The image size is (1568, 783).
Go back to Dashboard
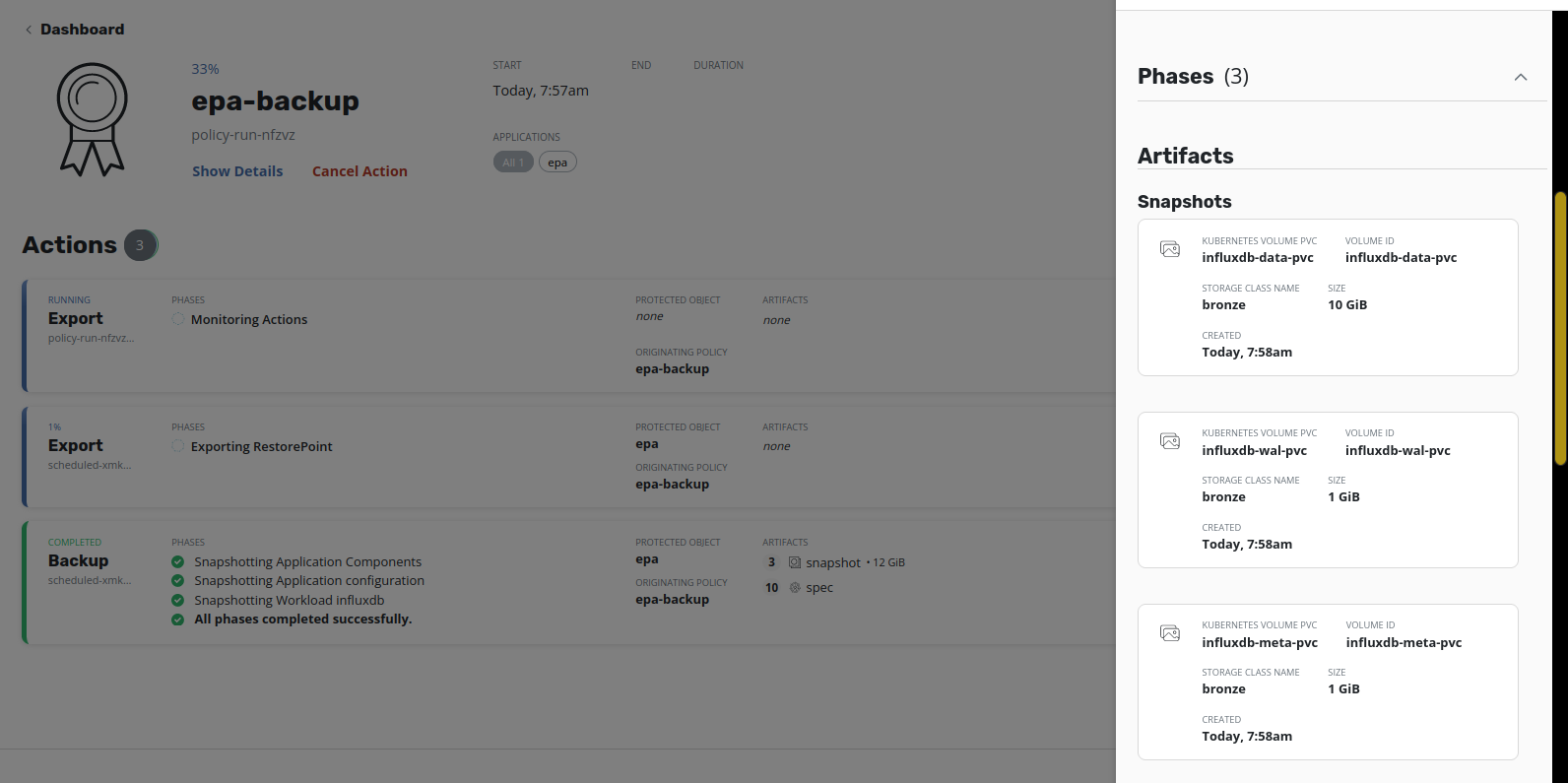83,30
